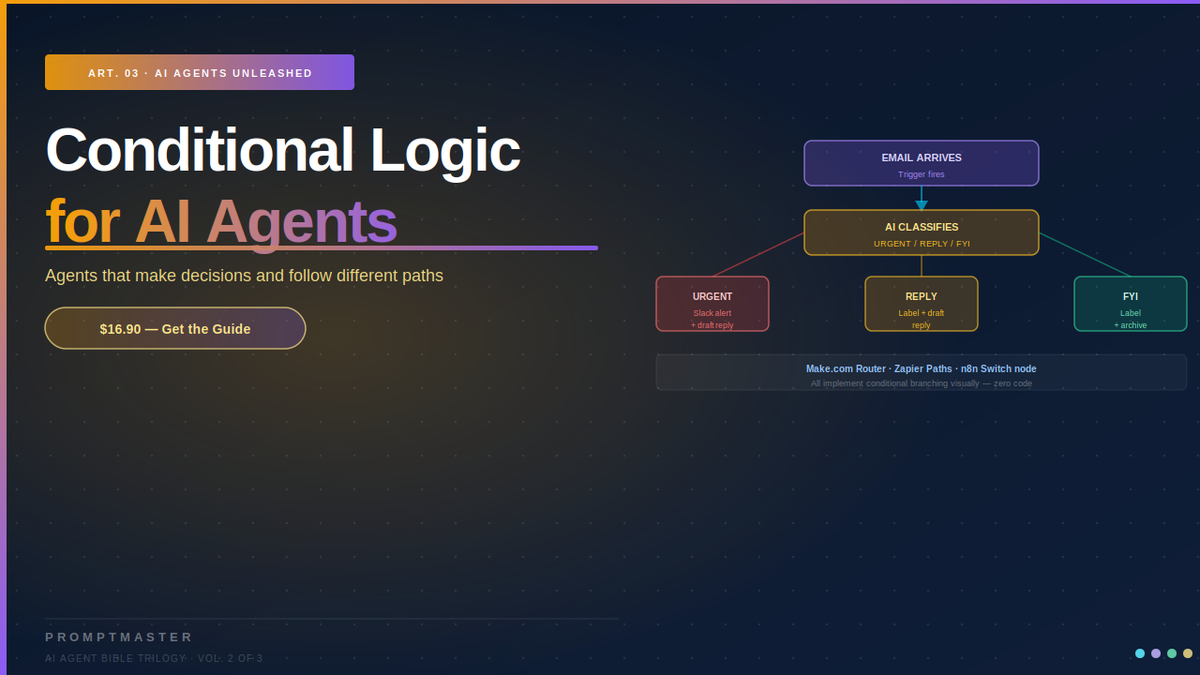The width and height of the screenshot is (1200, 675).
Task: Select the URGENT branch box
Action: point(712,303)
